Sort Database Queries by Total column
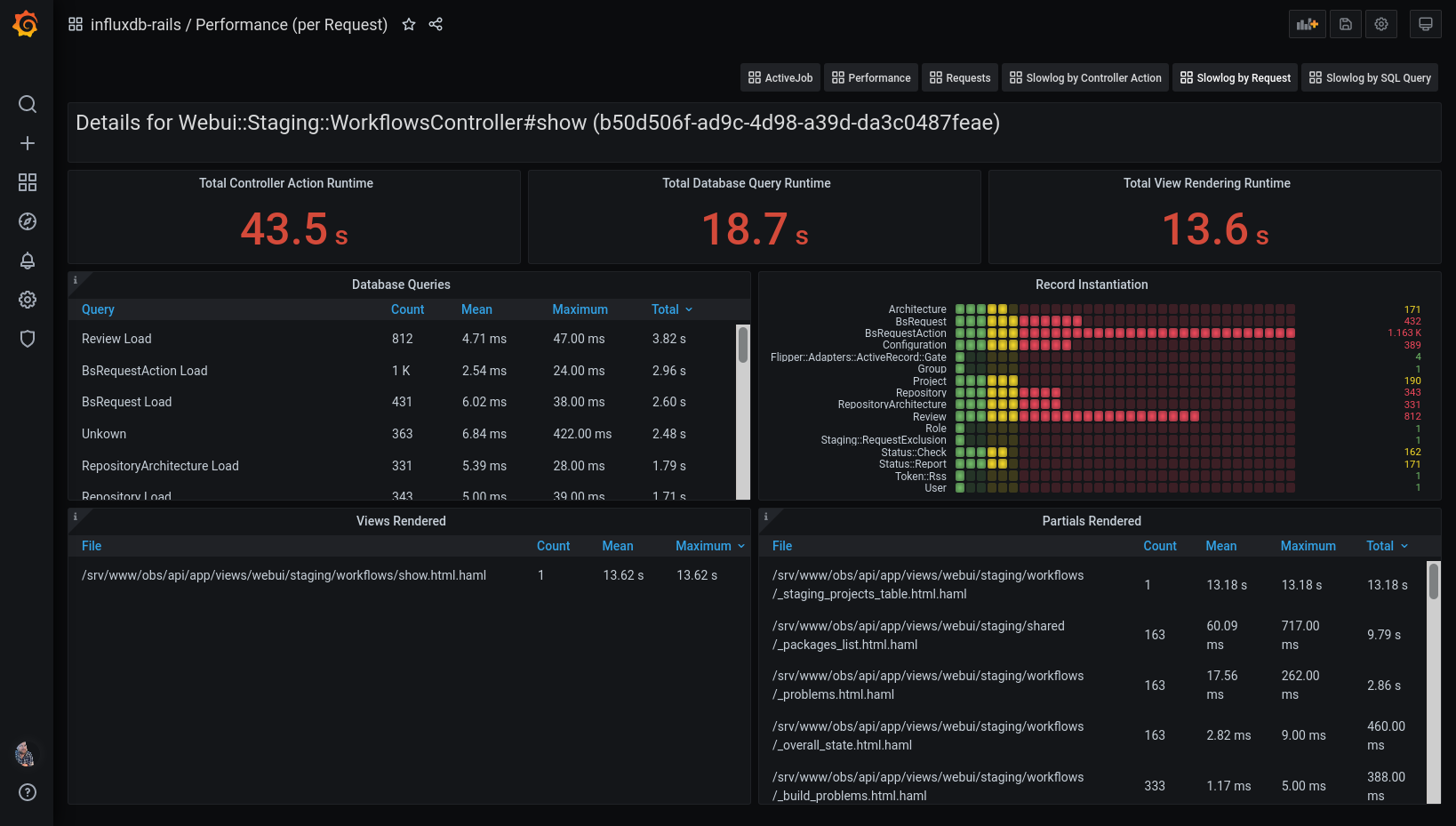1456x826 pixels. click(x=665, y=309)
